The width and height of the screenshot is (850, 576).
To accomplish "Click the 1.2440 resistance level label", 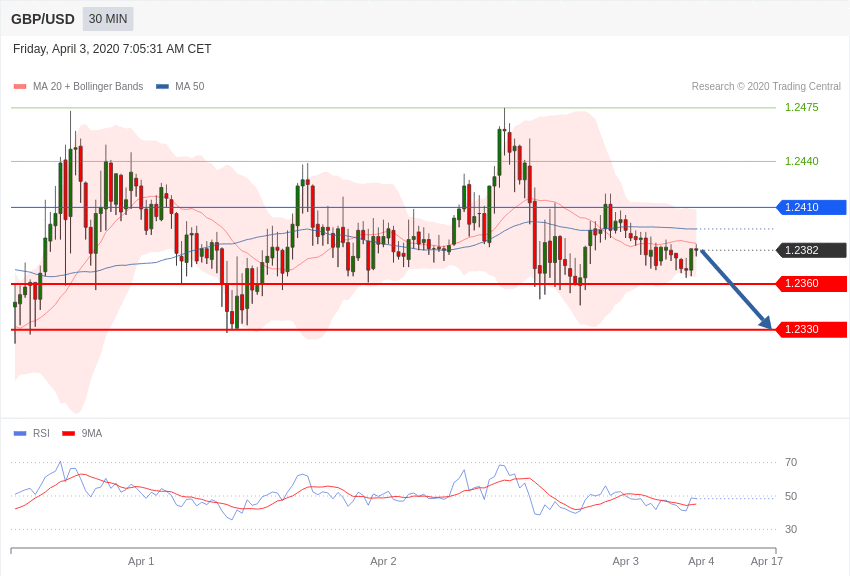I will (802, 161).
